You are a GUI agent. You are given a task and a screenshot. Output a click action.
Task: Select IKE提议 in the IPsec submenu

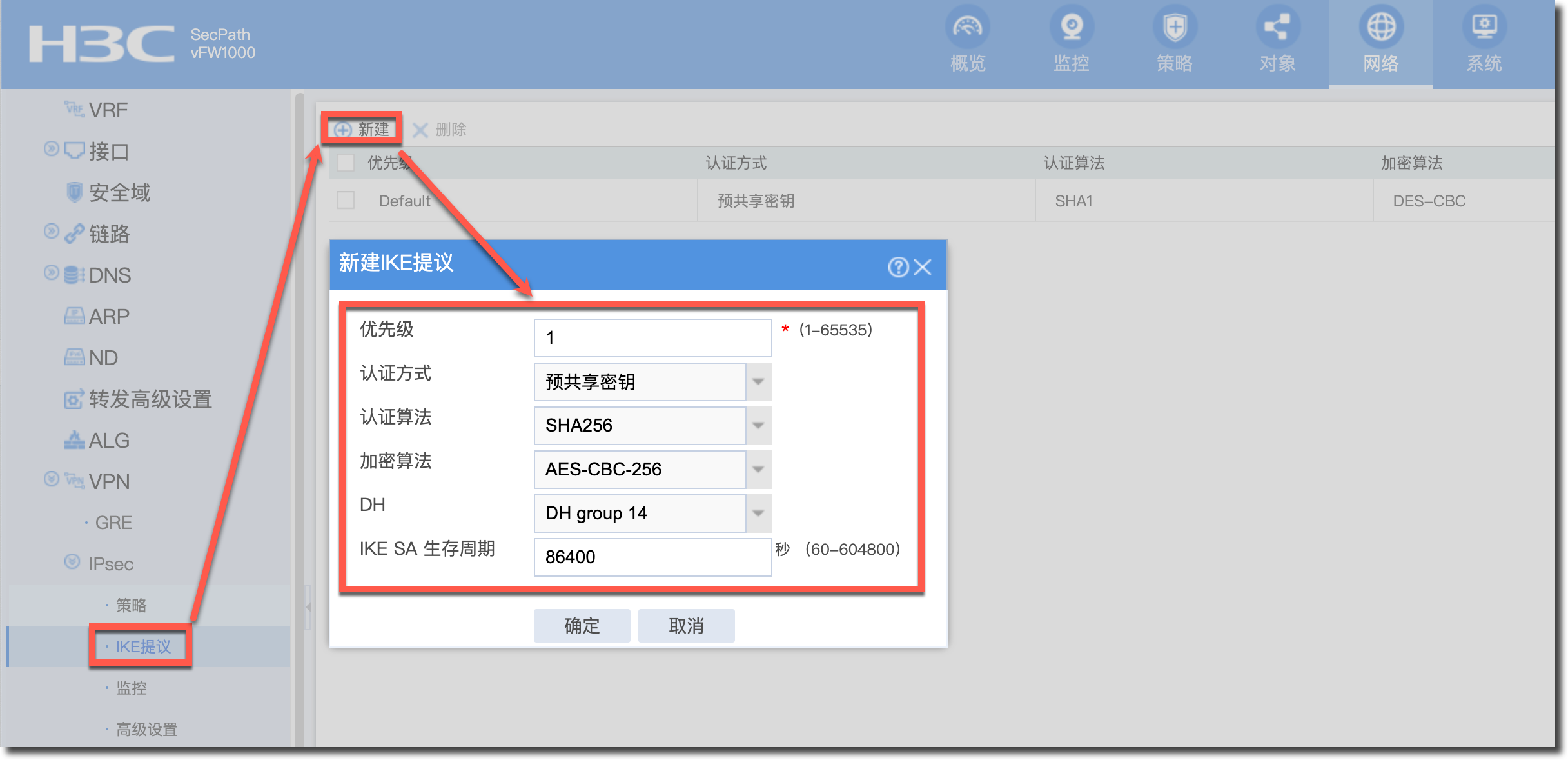(x=142, y=646)
